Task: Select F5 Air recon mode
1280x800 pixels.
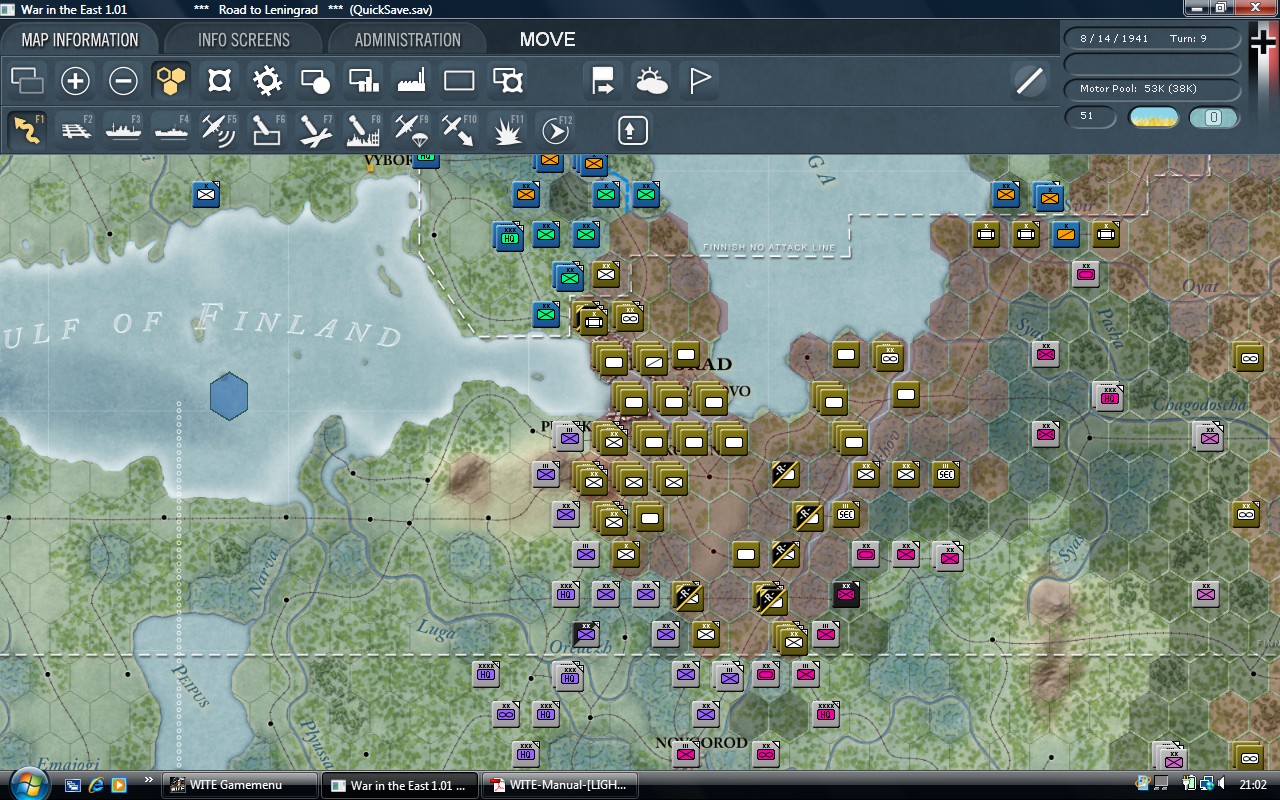Action: click(x=219, y=131)
